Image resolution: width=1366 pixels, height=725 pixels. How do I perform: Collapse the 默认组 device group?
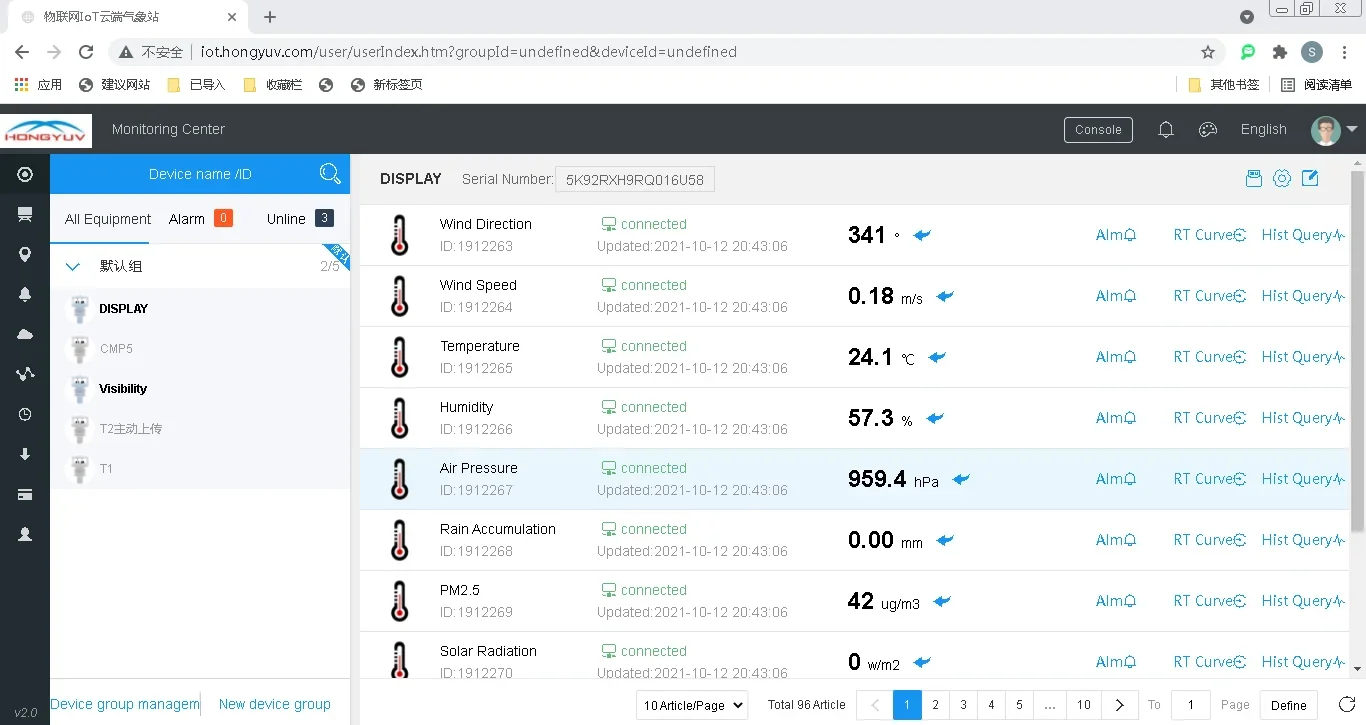click(x=72, y=267)
